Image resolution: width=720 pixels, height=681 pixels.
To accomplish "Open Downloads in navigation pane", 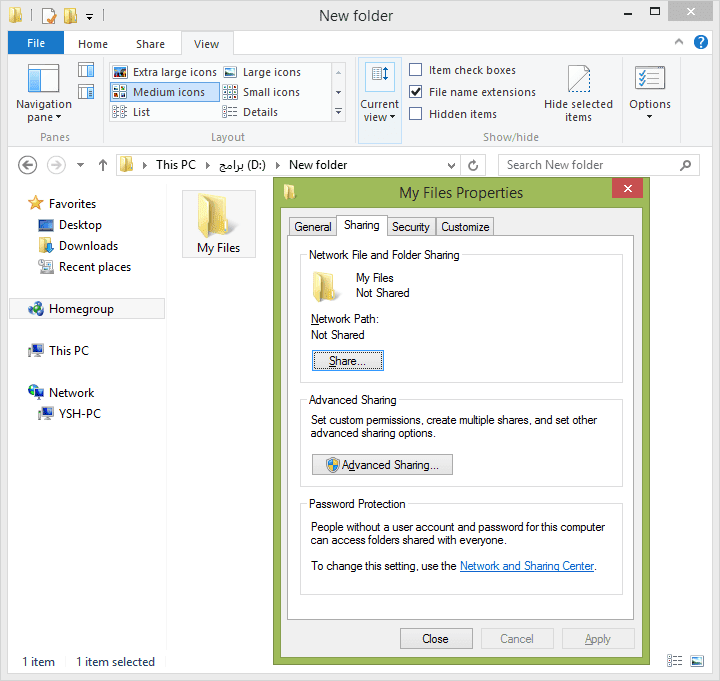I will pos(79,246).
